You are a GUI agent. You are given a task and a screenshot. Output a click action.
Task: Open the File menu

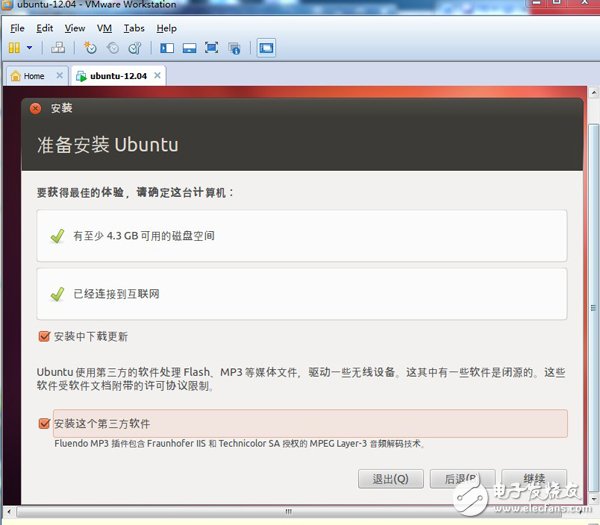point(17,28)
